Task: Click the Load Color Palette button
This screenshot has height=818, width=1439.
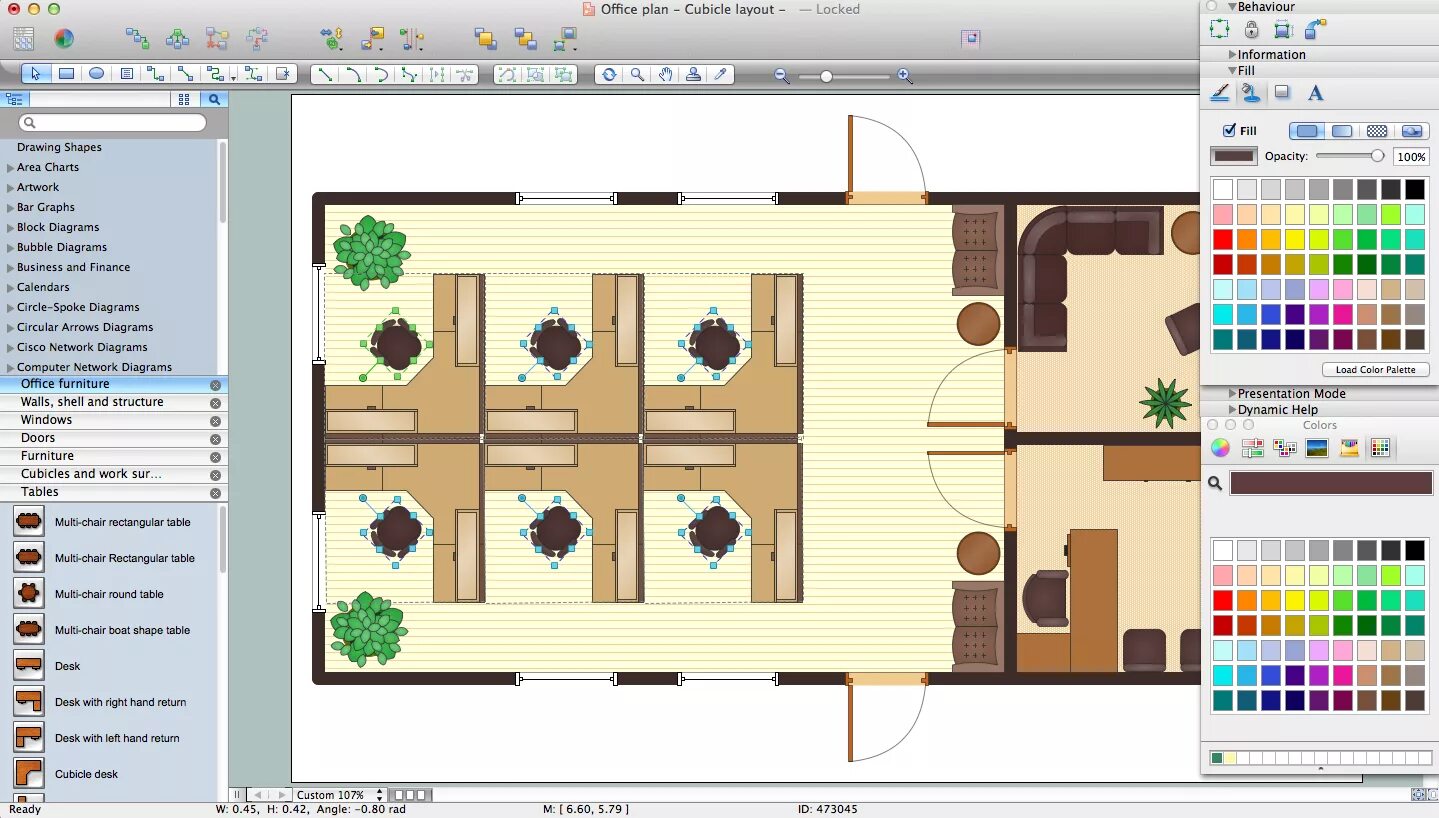Action: click(x=1376, y=370)
